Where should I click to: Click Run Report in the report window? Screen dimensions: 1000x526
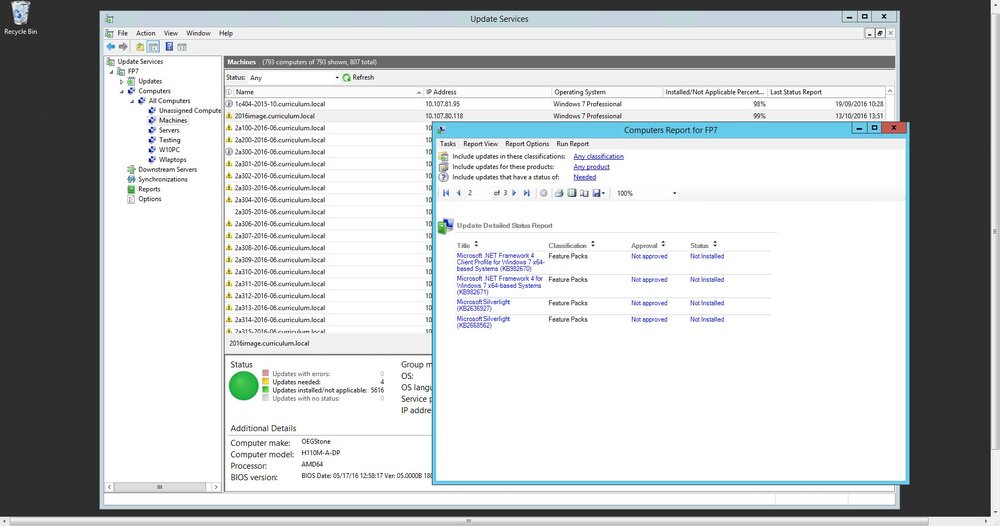[x=573, y=144]
